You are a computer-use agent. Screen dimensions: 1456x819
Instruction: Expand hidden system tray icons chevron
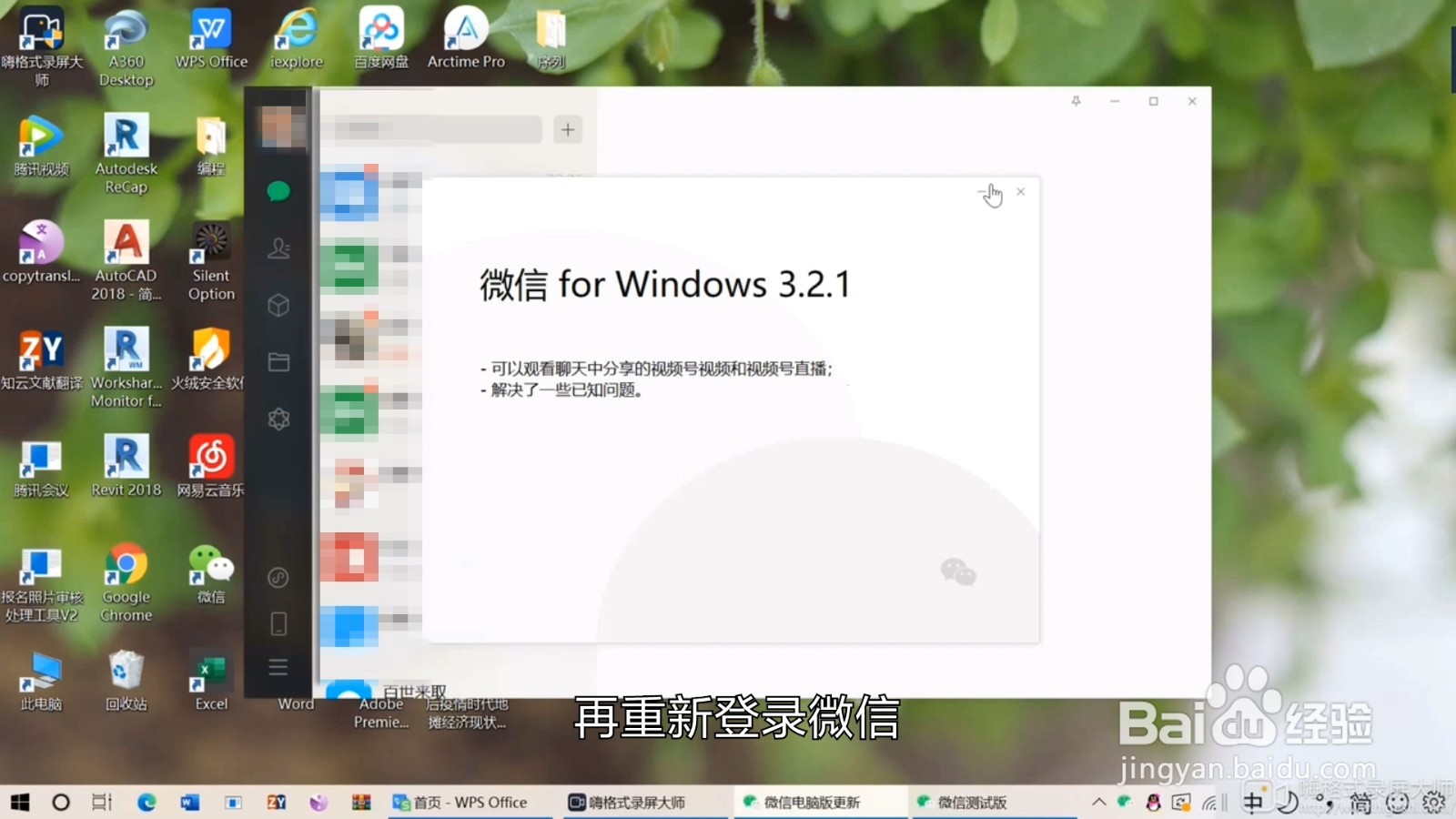coord(1098,803)
